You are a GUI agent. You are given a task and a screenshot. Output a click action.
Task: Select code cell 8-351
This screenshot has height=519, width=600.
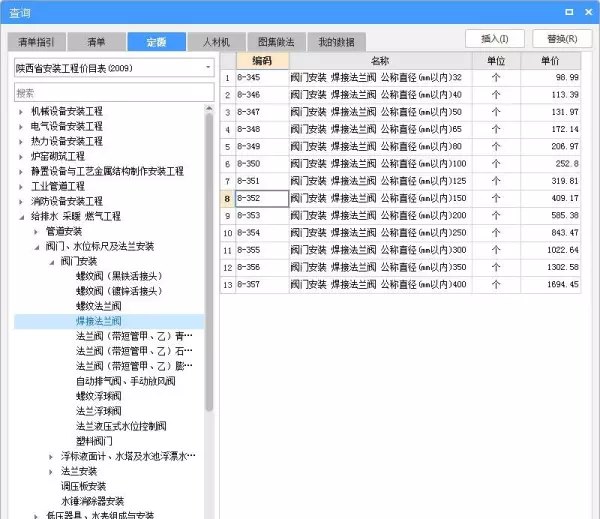click(262, 181)
